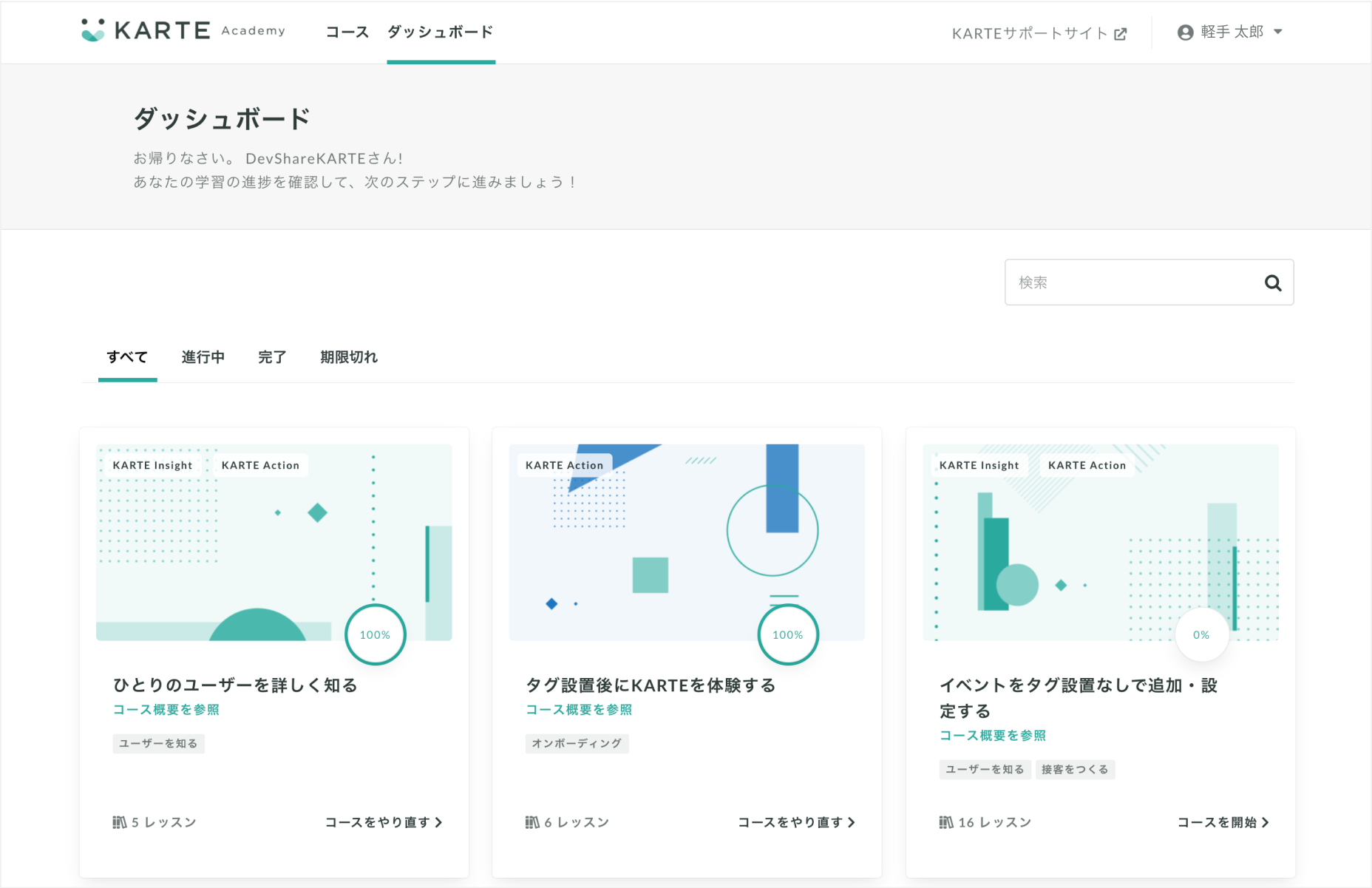Show the 期限切れ filter tab
Image resolution: width=1372 pixels, height=888 pixels.
[x=349, y=357]
